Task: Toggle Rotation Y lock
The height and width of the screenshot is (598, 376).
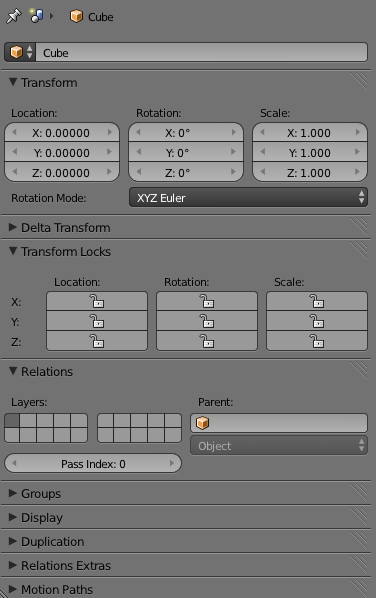Action: click(x=207, y=321)
